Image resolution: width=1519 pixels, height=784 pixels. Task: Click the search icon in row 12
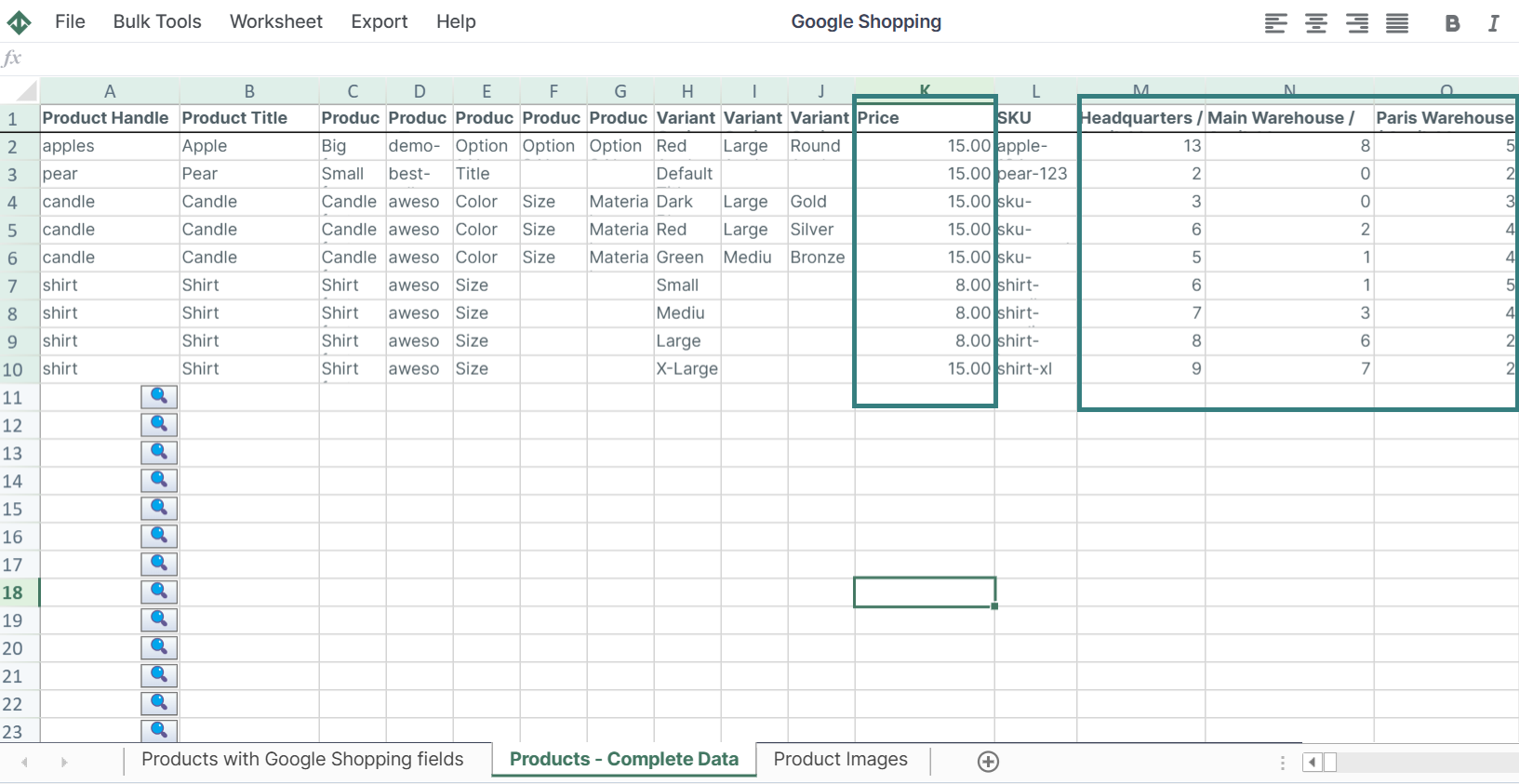click(x=159, y=425)
